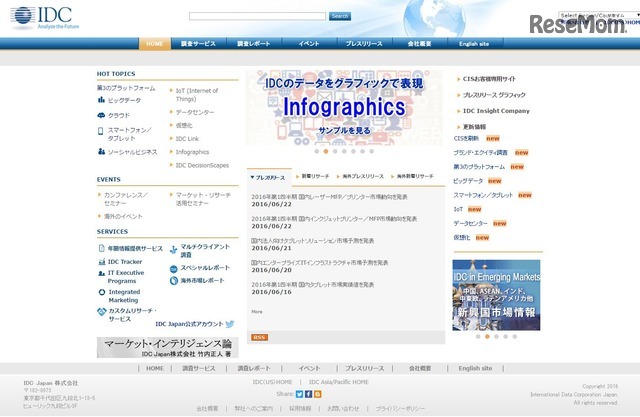Open the 国内レーザーMFP/プリンター市場動向 press release

click(329, 197)
